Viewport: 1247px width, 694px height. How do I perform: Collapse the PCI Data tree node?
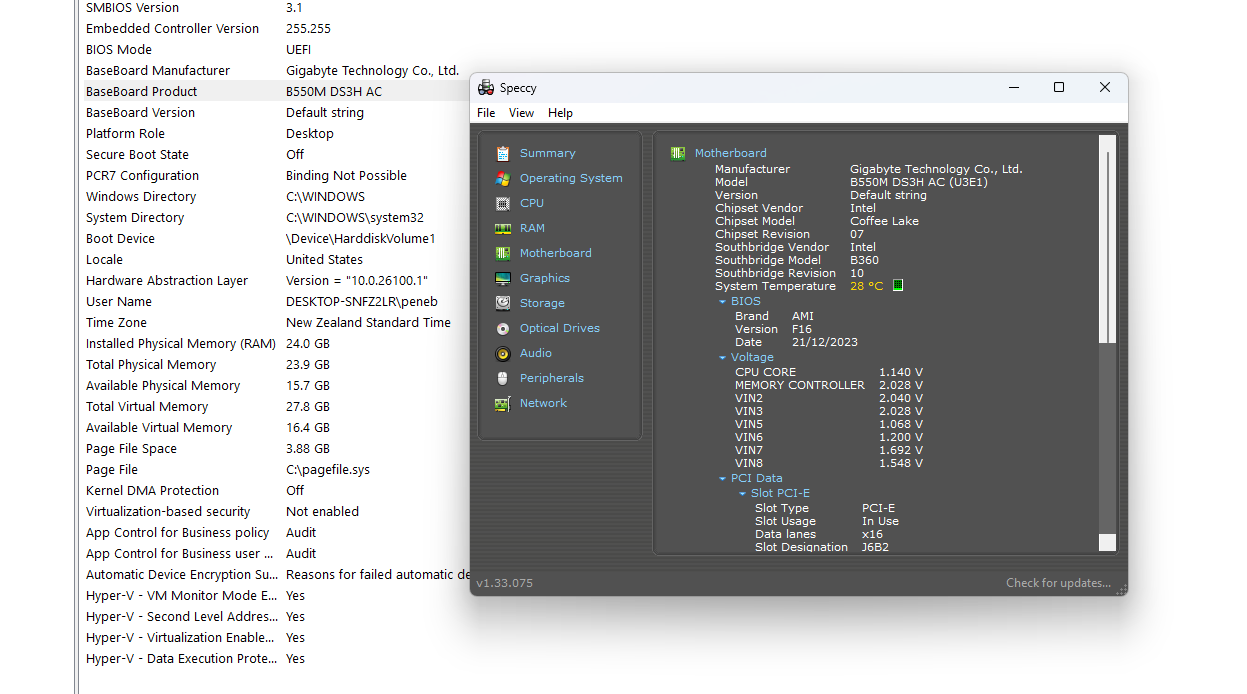tap(722, 479)
